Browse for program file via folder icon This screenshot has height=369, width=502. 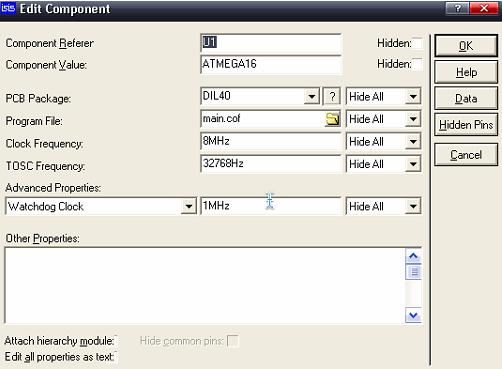(332, 119)
